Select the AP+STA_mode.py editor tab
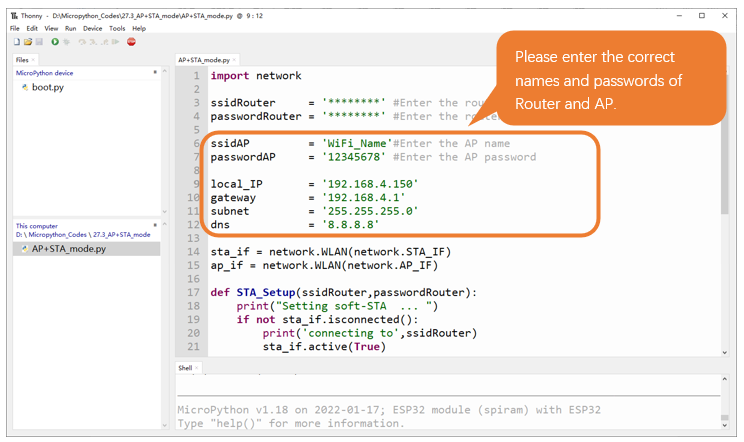The image size is (744, 442). point(204,60)
